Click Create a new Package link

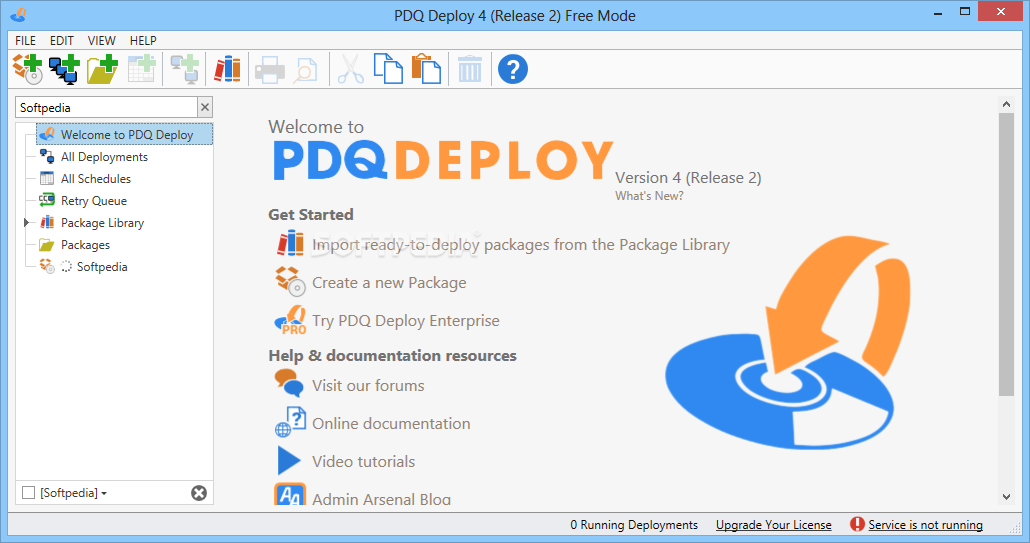coord(389,283)
